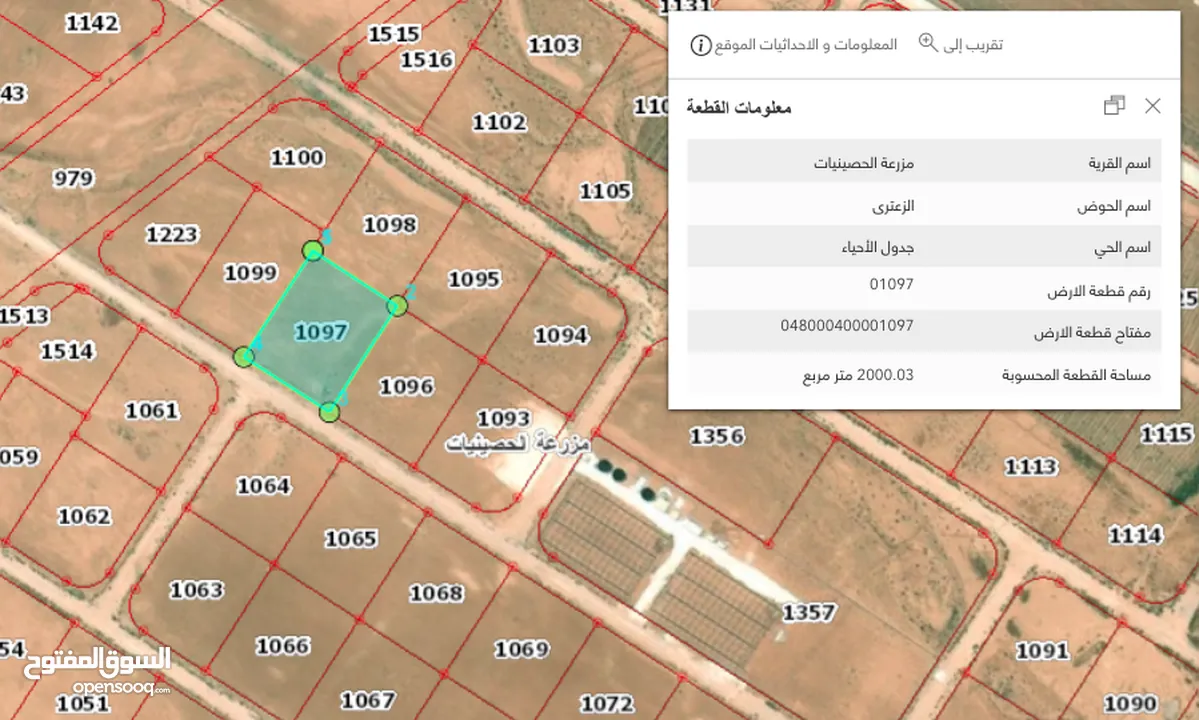Select parcel 1063 on the map
Image resolution: width=1199 pixels, height=720 pixels.
tap(197, 590)
